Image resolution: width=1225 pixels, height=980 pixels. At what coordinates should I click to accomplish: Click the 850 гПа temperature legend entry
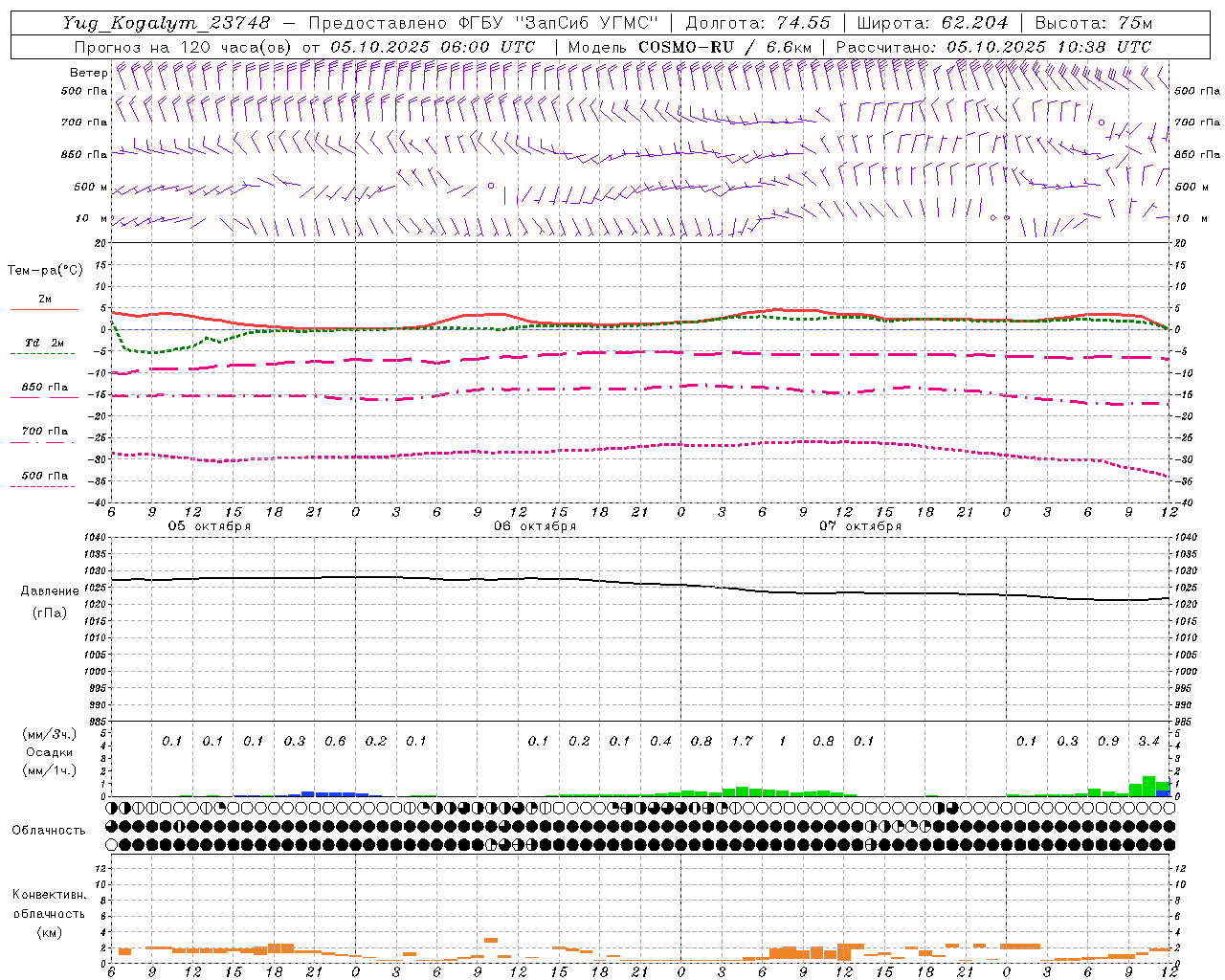tap(45, 388)
